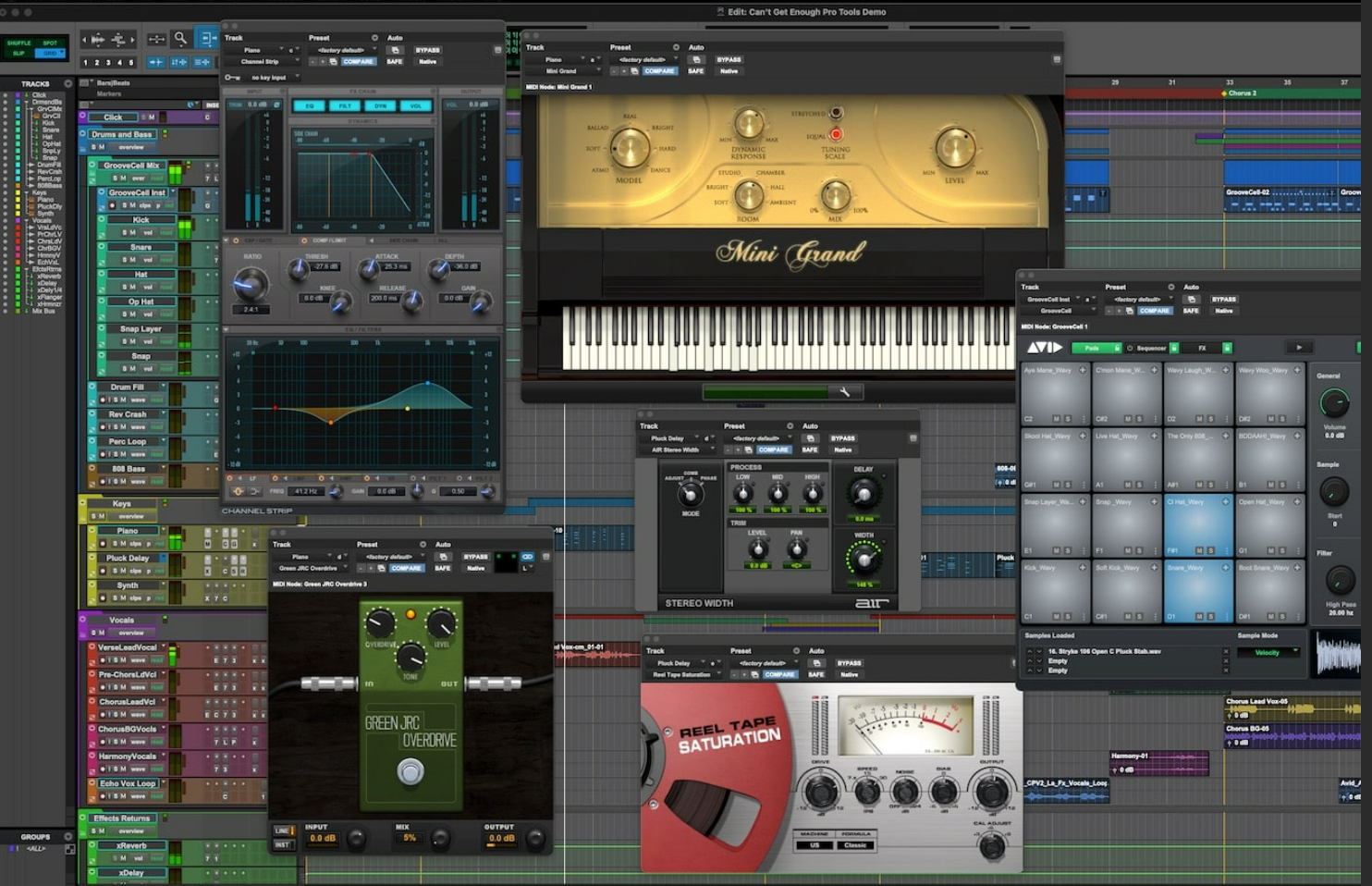This screenshot has height=886, width=1372.
Task: Click the Drums and Bass track name
Action: (x=121, y=135)
